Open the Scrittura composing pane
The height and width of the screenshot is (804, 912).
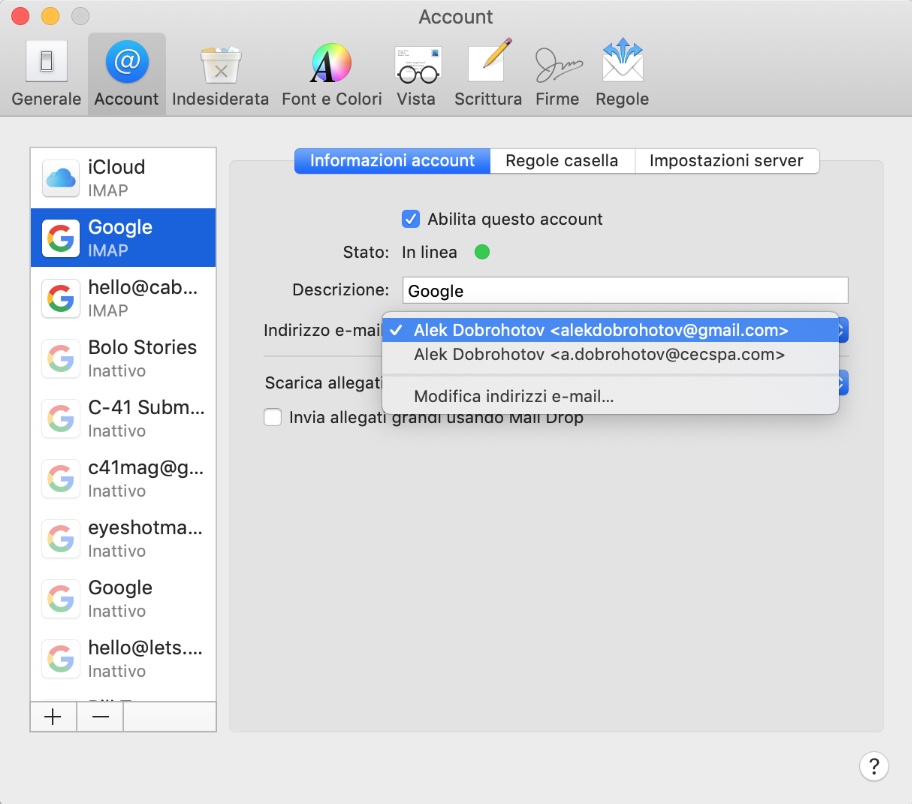pos(488,74)
